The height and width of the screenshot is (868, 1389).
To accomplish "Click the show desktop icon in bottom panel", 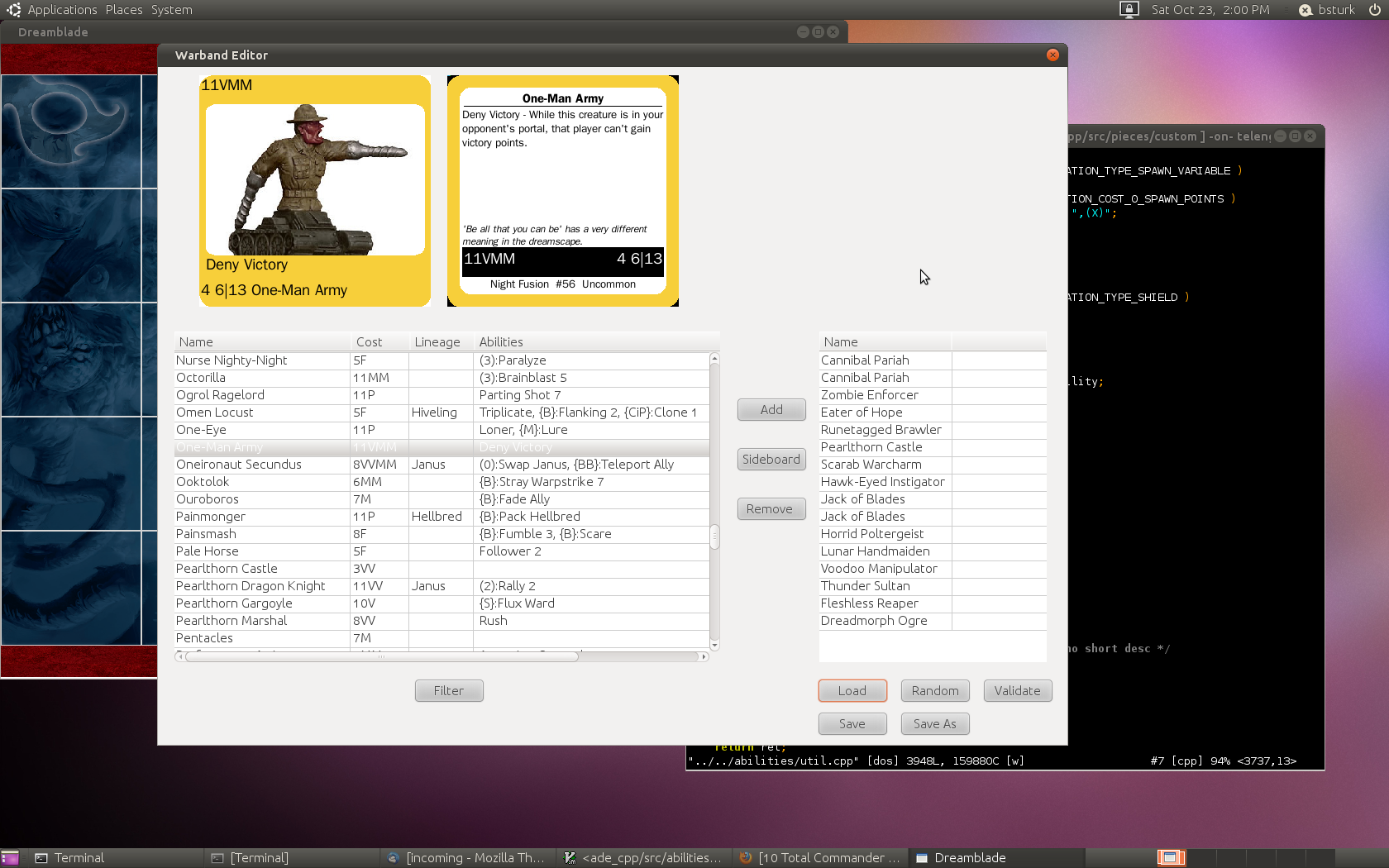I will [10, 858].
